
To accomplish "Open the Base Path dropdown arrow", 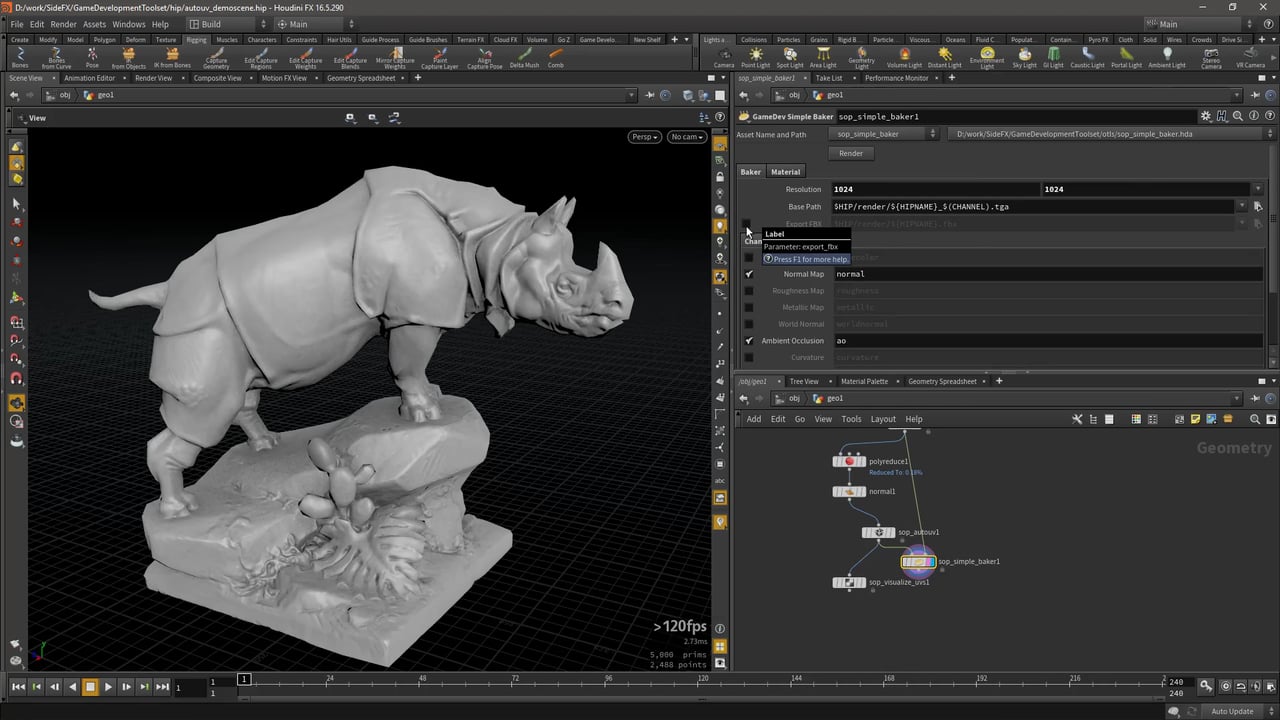I will point(1242,207).
